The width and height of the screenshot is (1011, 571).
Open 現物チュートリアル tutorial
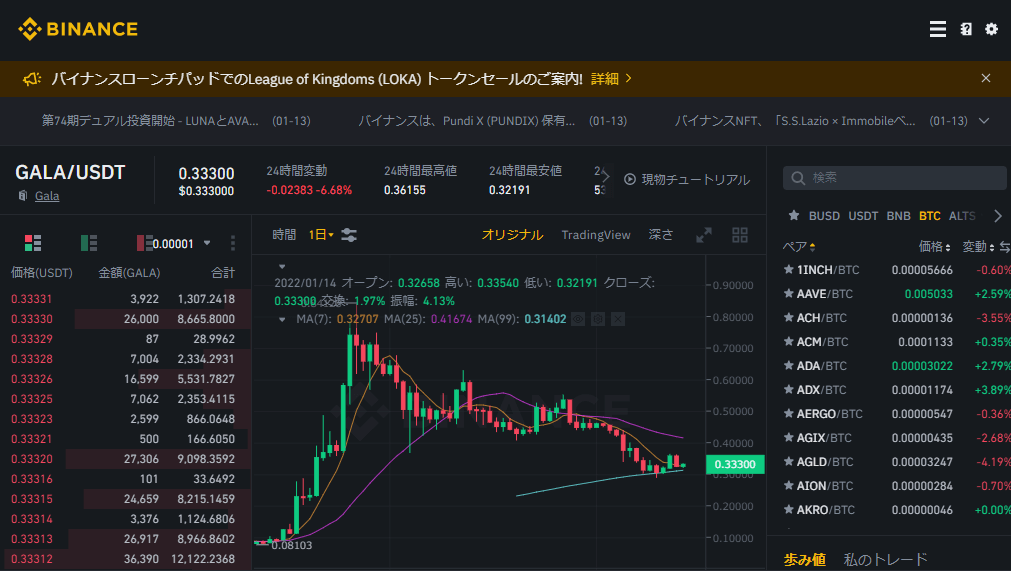coord(687,179)
